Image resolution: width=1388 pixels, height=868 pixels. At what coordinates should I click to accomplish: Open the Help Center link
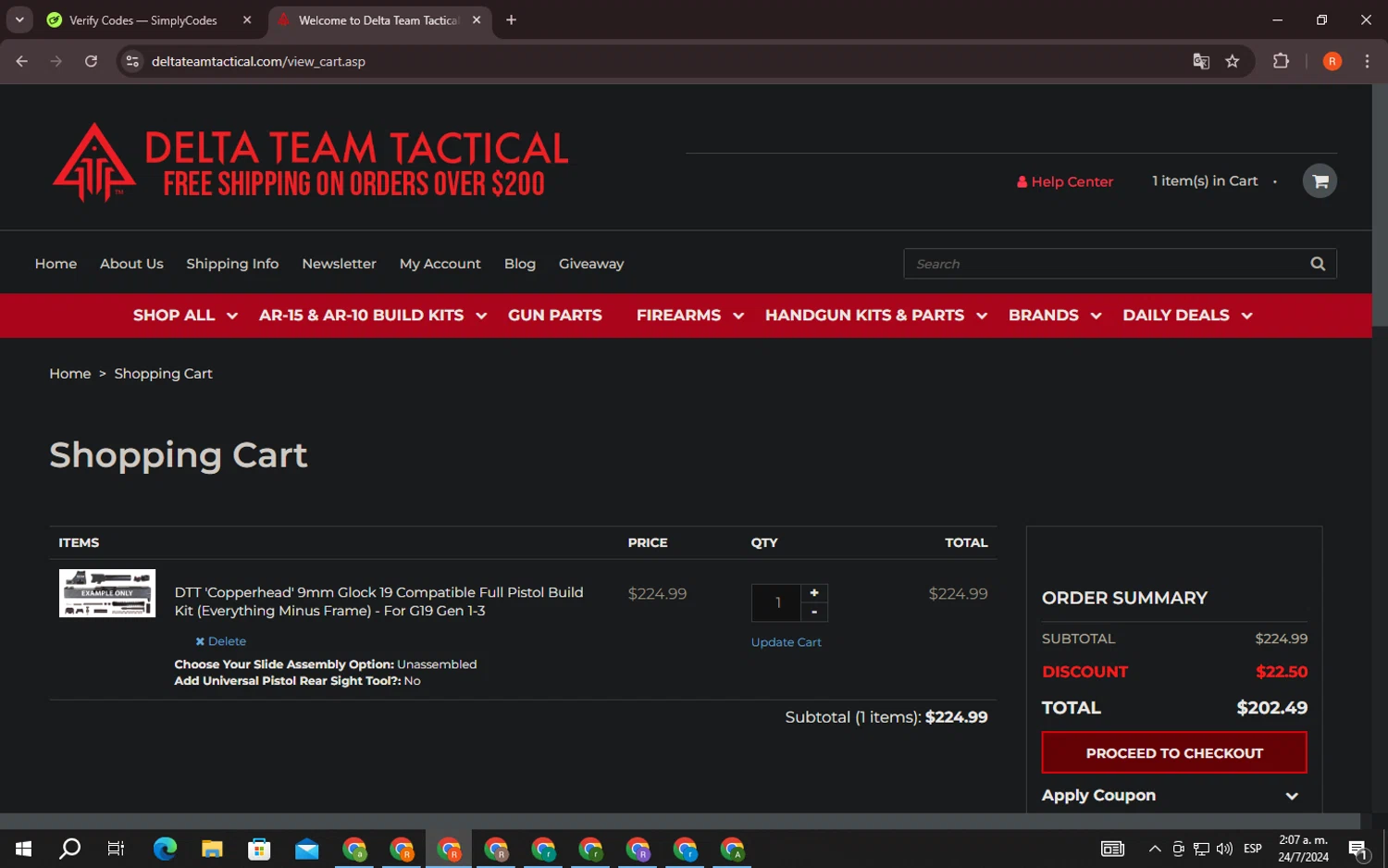coord(1065,181)
